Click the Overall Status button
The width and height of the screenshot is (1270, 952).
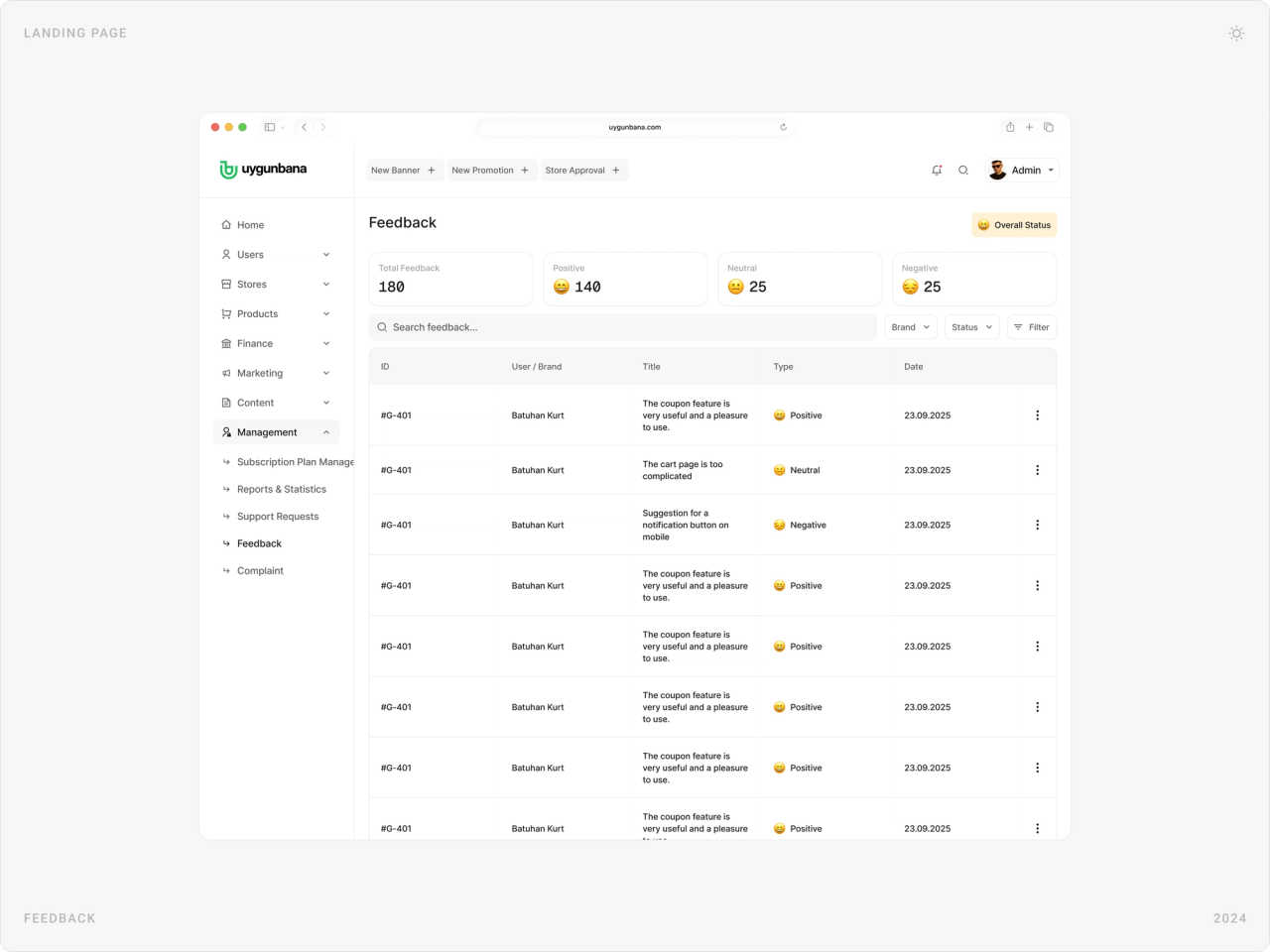(x=1014, y=225)
